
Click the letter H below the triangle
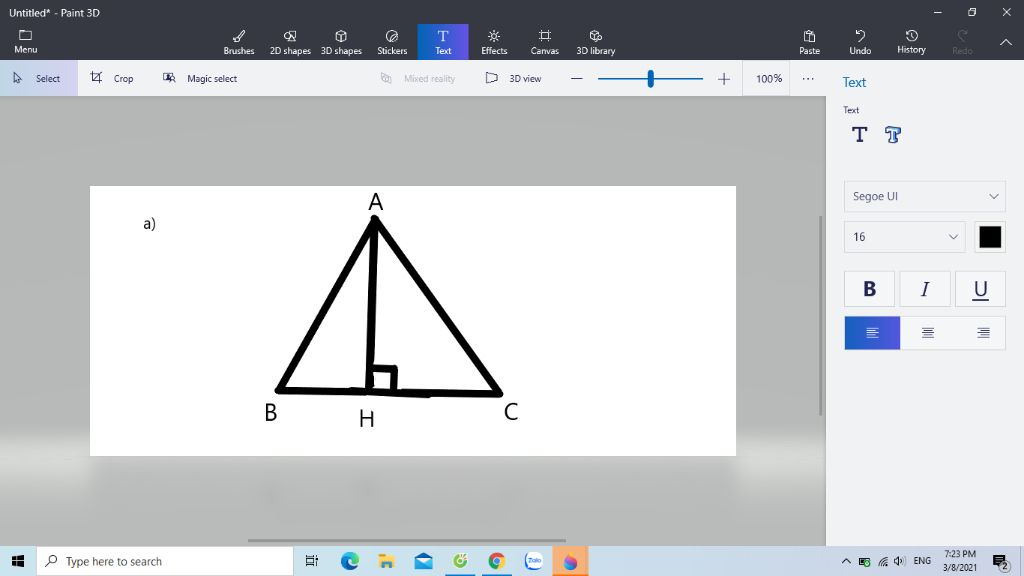(366, 419)
